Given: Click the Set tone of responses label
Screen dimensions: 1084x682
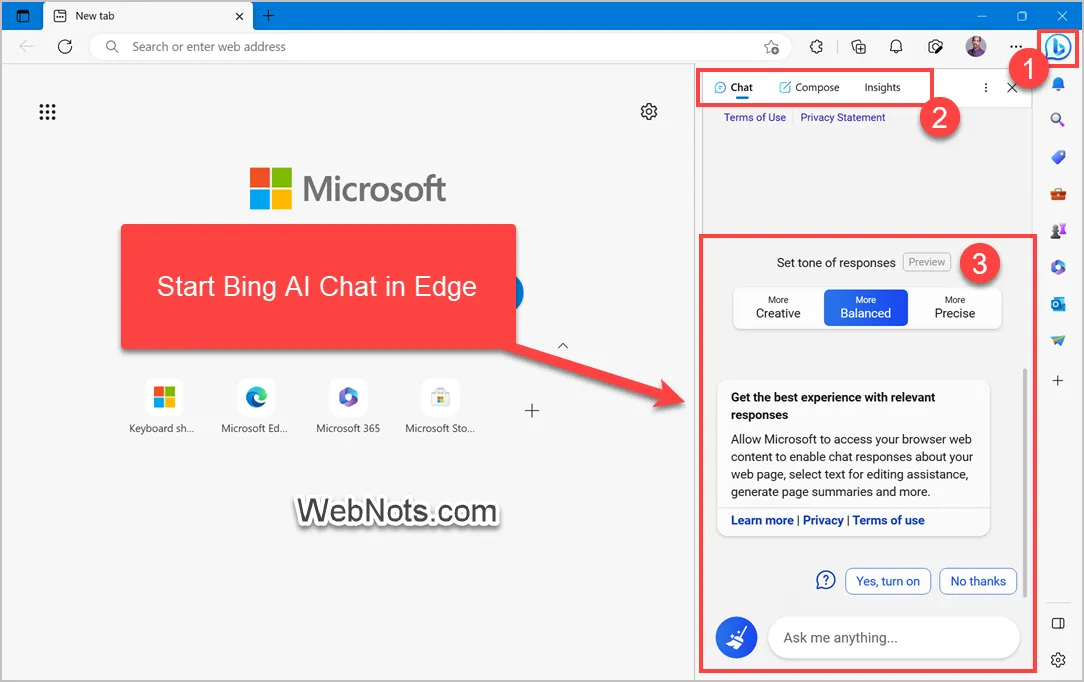Looking at the screenshot, I should click(836, 263).
